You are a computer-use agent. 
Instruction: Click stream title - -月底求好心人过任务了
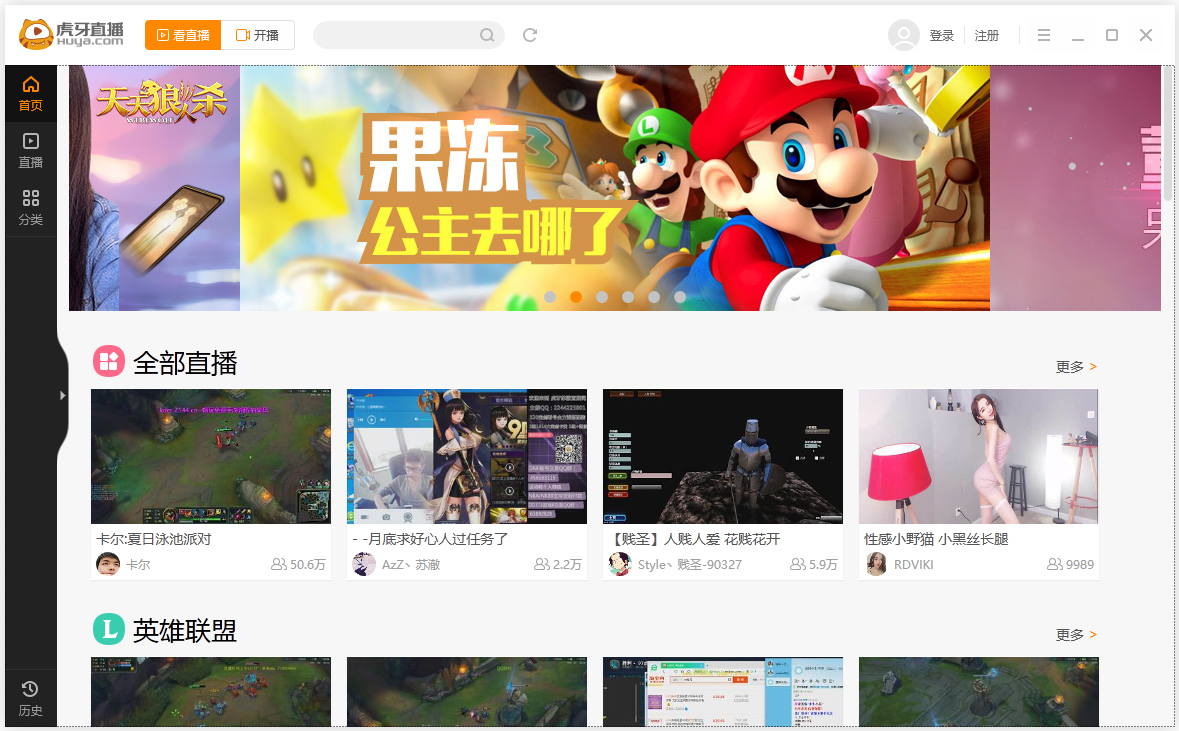[x=430, y=539]
